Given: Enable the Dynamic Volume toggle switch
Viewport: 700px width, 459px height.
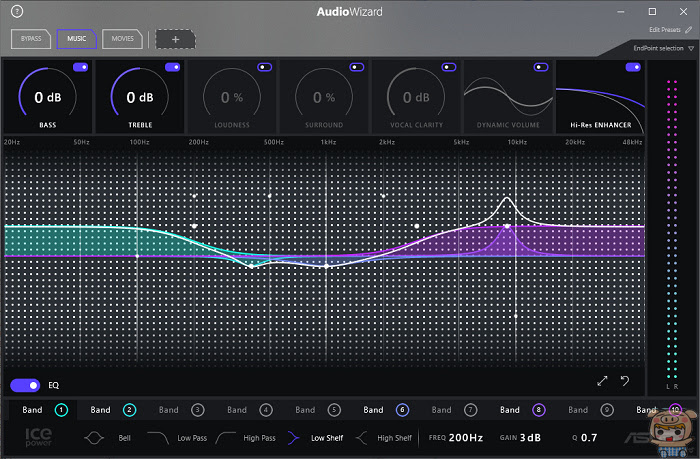Looking at the screenshot, I should pyautogui.click(x=541, y=67).
